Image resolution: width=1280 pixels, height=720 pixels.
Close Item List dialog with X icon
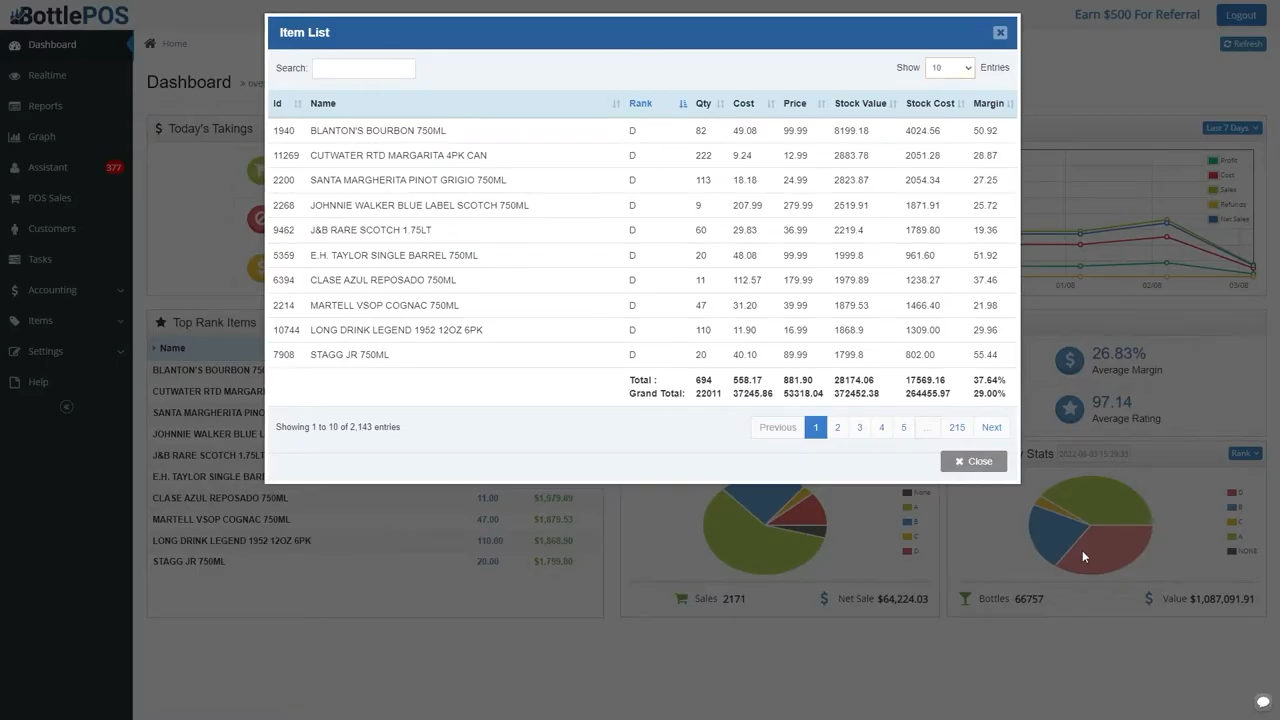[x=1000, y=33]
